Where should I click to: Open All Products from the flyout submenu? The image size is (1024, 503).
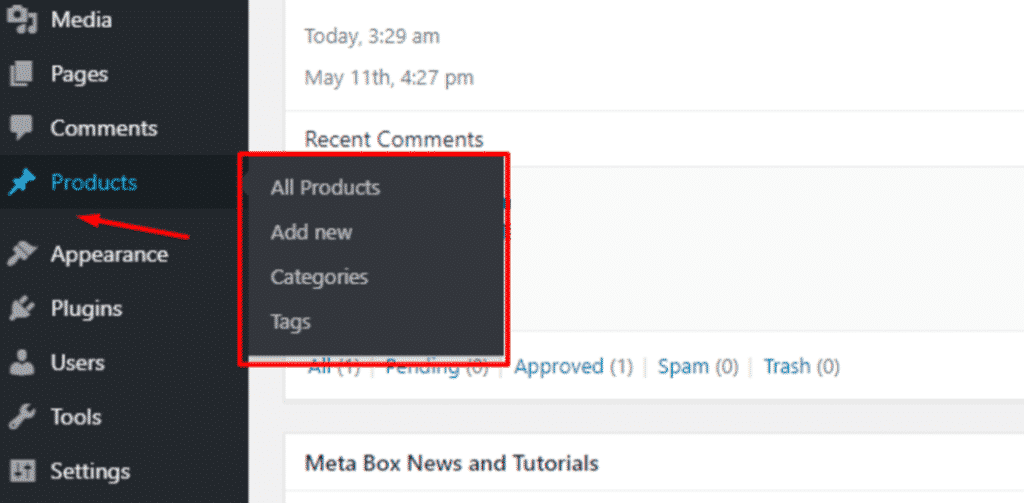325,187
